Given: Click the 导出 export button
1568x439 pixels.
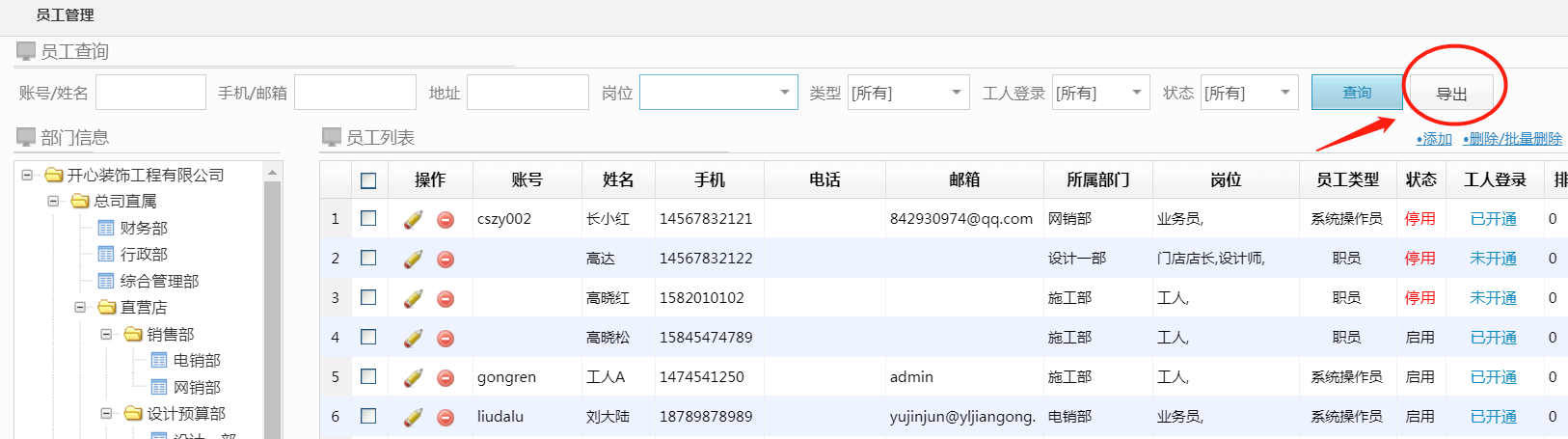Looking at the screenshot, I should (x=1451, y=94).
